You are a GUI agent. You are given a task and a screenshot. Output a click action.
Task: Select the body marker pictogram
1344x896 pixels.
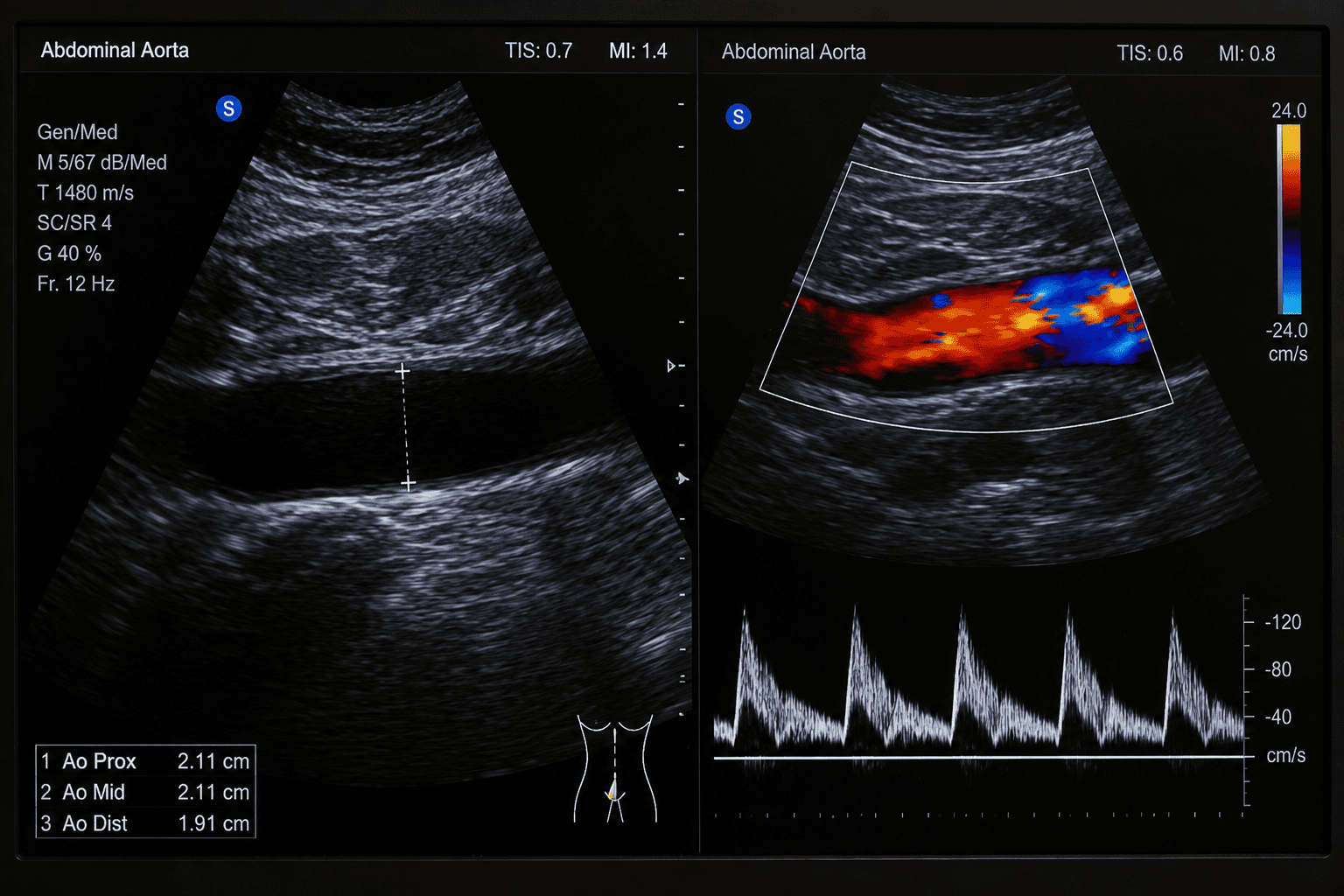[x=614, y=769]
